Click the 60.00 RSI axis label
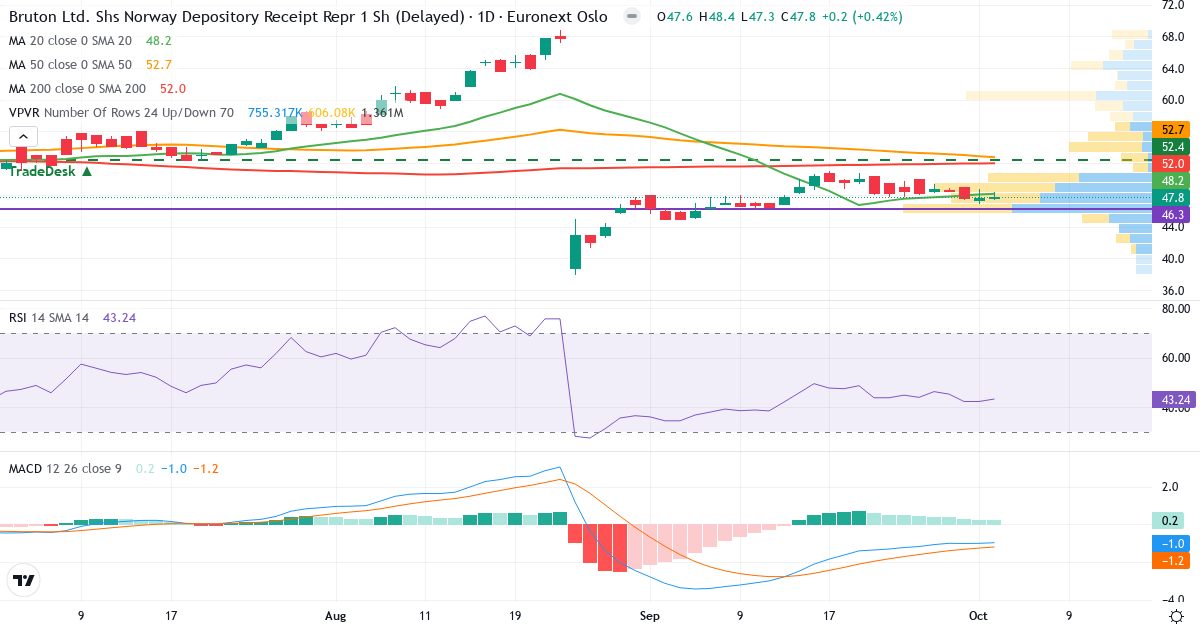The image size is (1200, 630). click(x=1174, y=358)
